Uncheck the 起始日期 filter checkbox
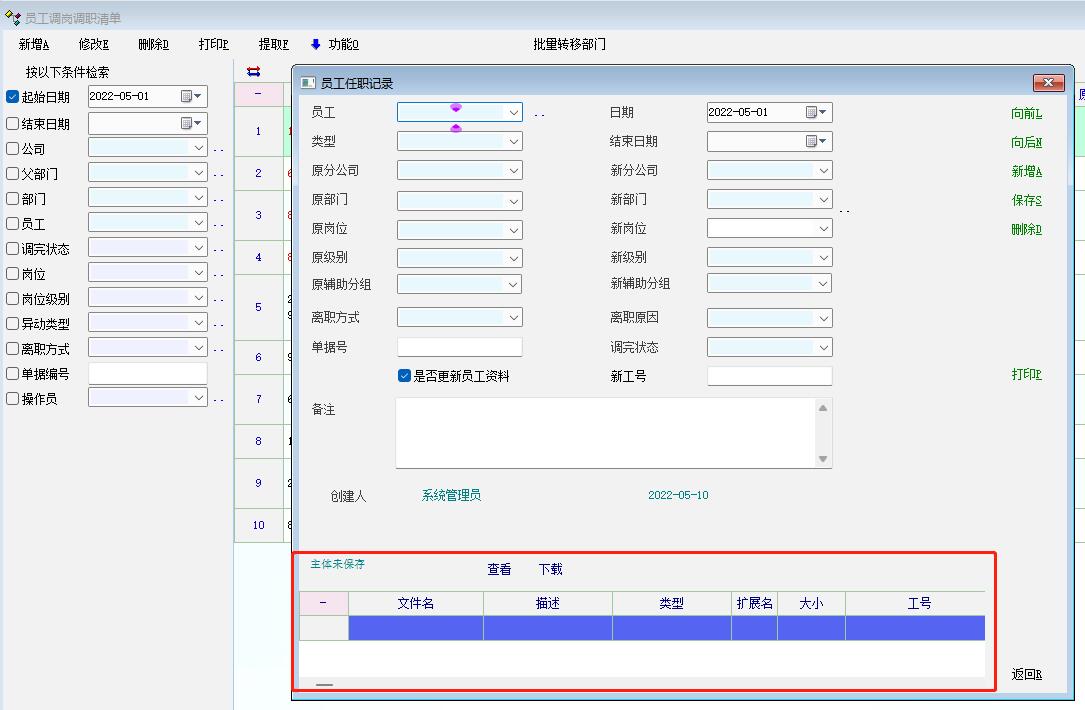Viewport: 1085px width, 710px height. click(13, 97)
